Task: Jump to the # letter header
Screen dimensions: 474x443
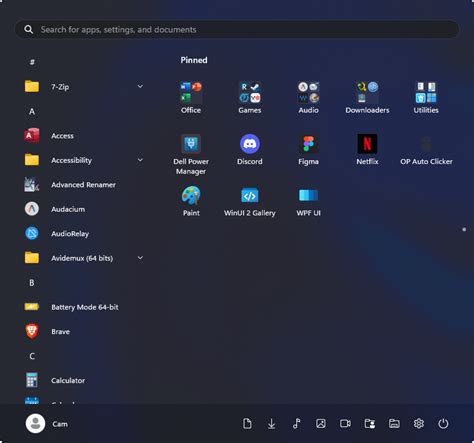Action: point(32,62)
